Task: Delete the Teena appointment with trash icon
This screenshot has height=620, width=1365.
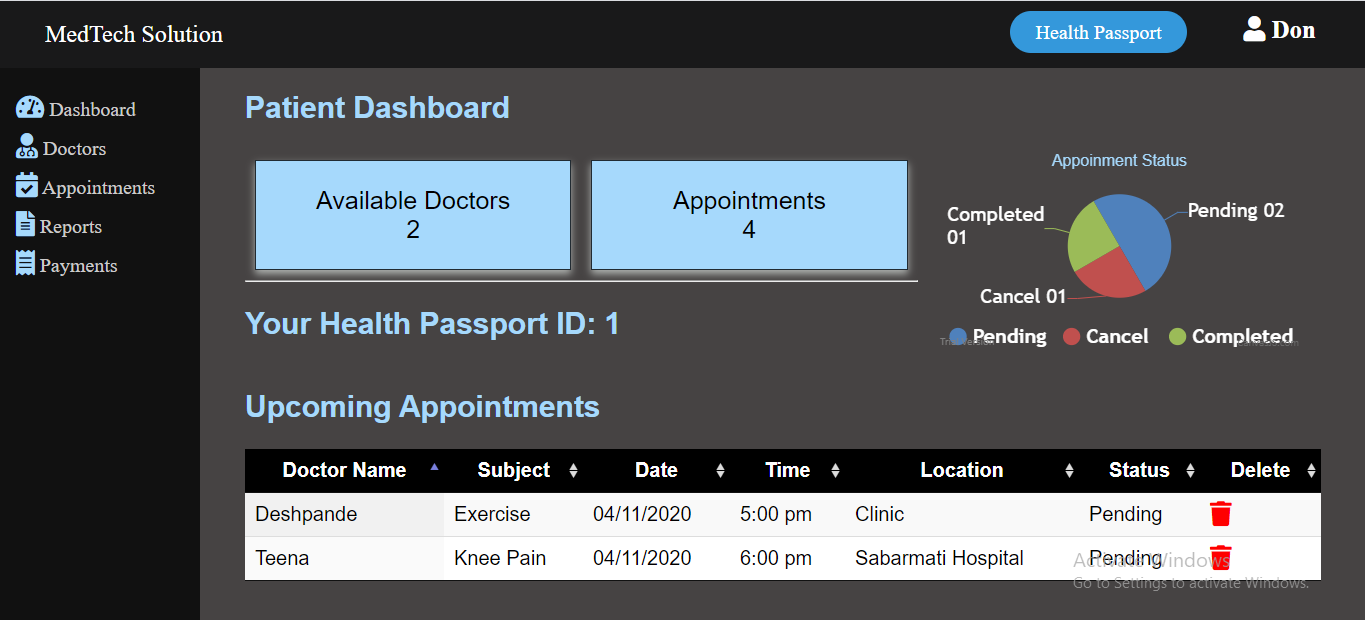Action: (1221, 557)
